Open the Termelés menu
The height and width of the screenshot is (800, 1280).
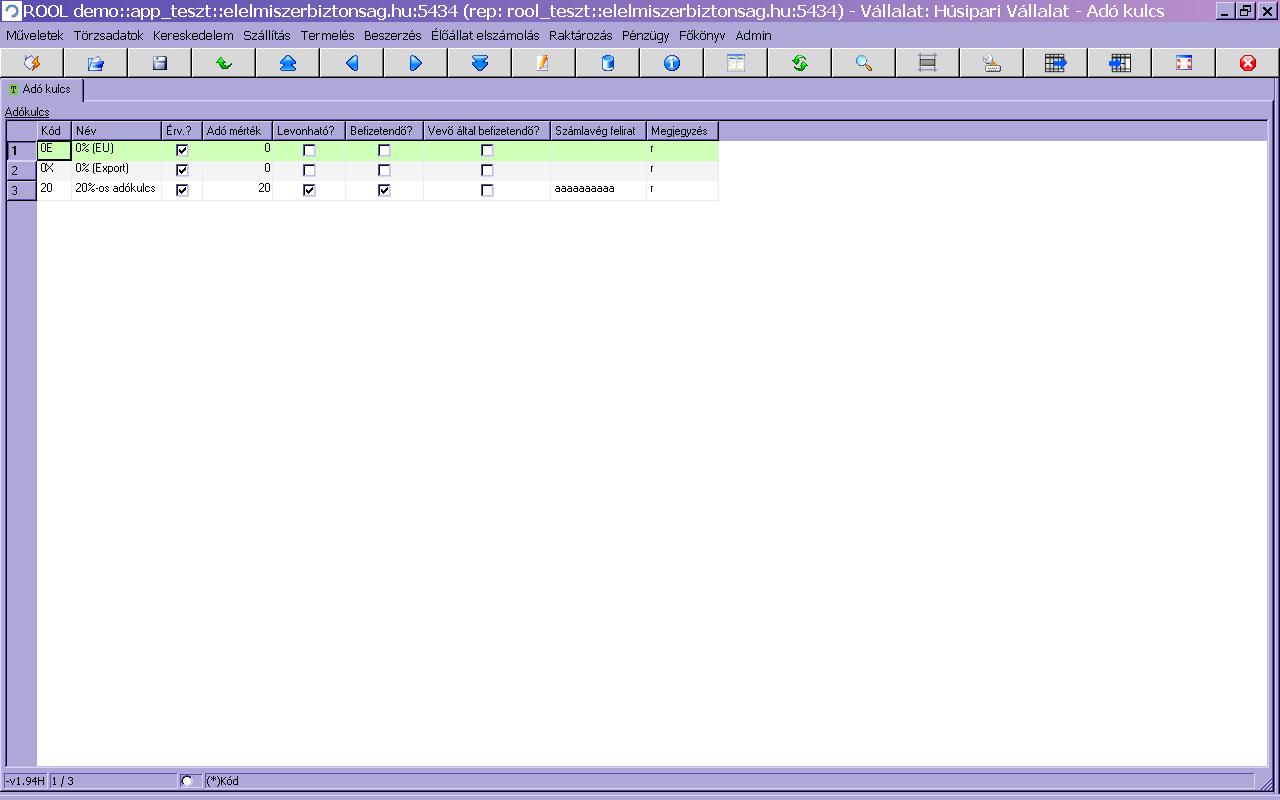pyautogui.click(x=327, y=35)
